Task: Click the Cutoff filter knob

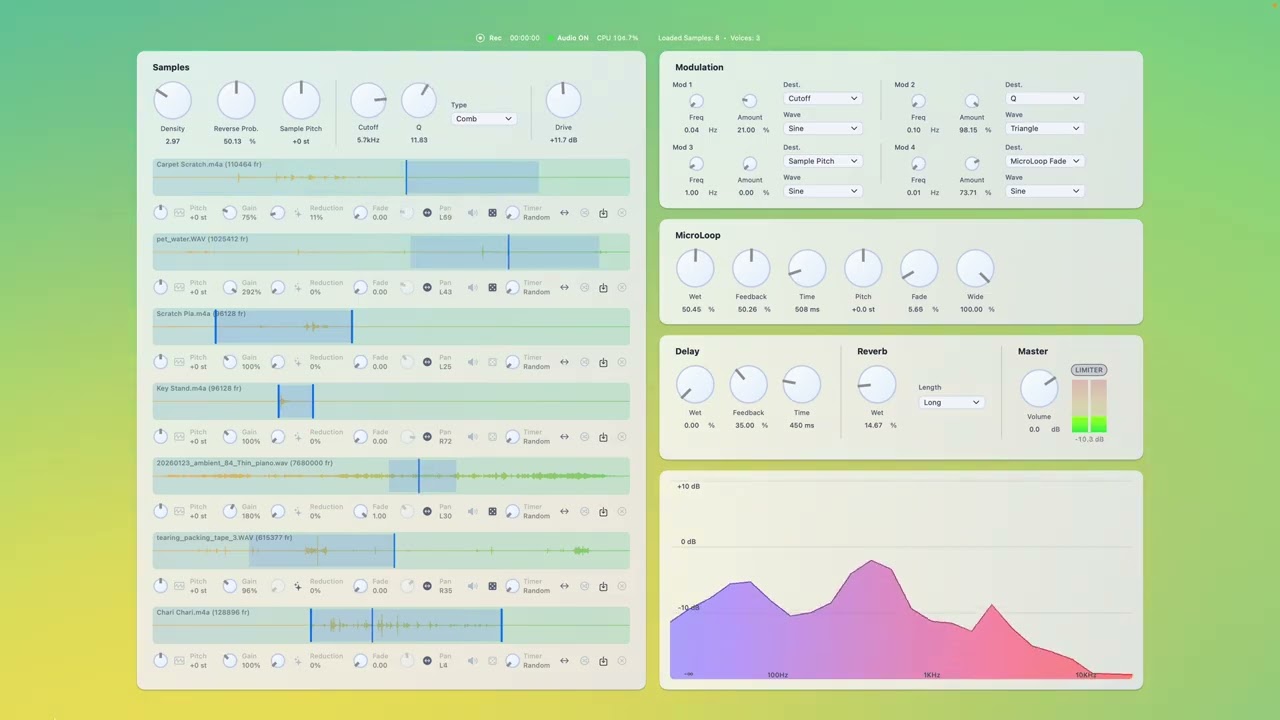Action: coord(368,100)
